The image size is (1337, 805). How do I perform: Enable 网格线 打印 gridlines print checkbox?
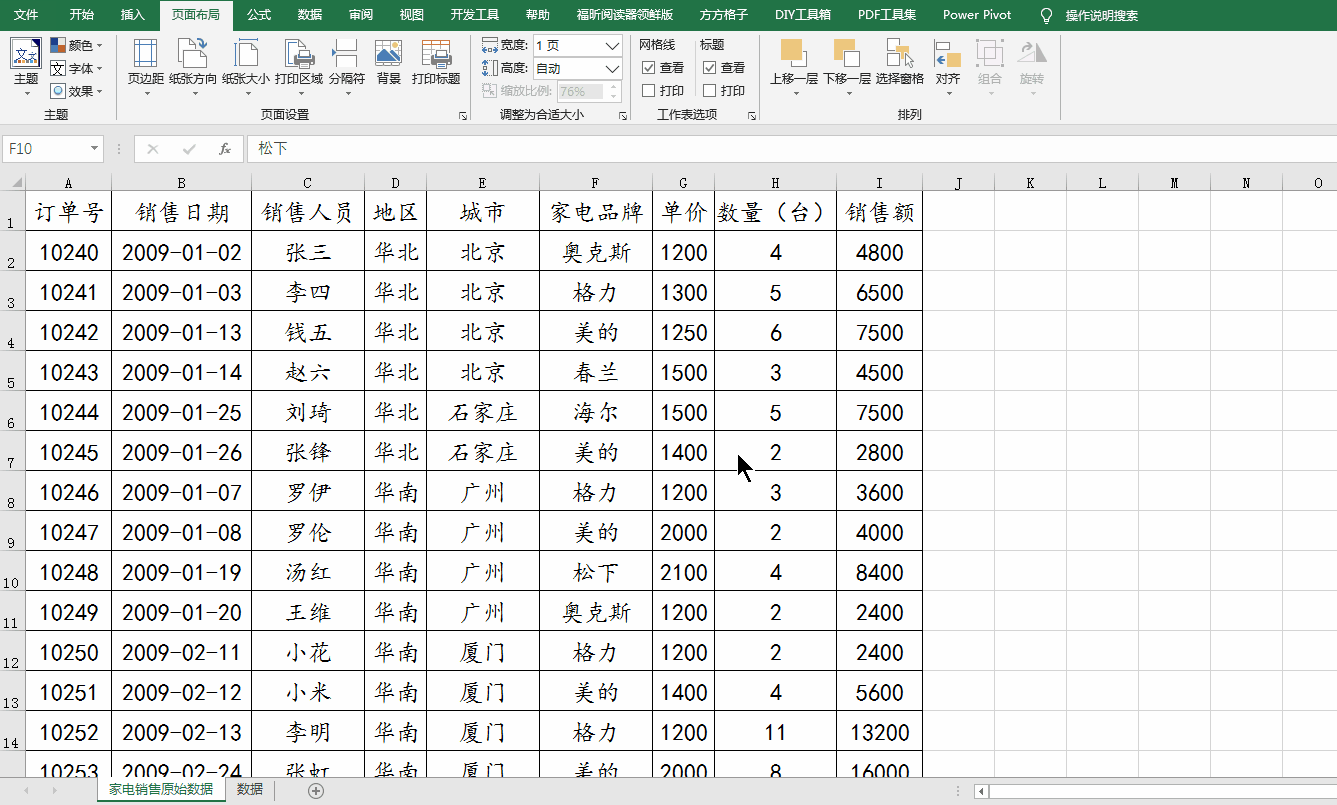648,91
